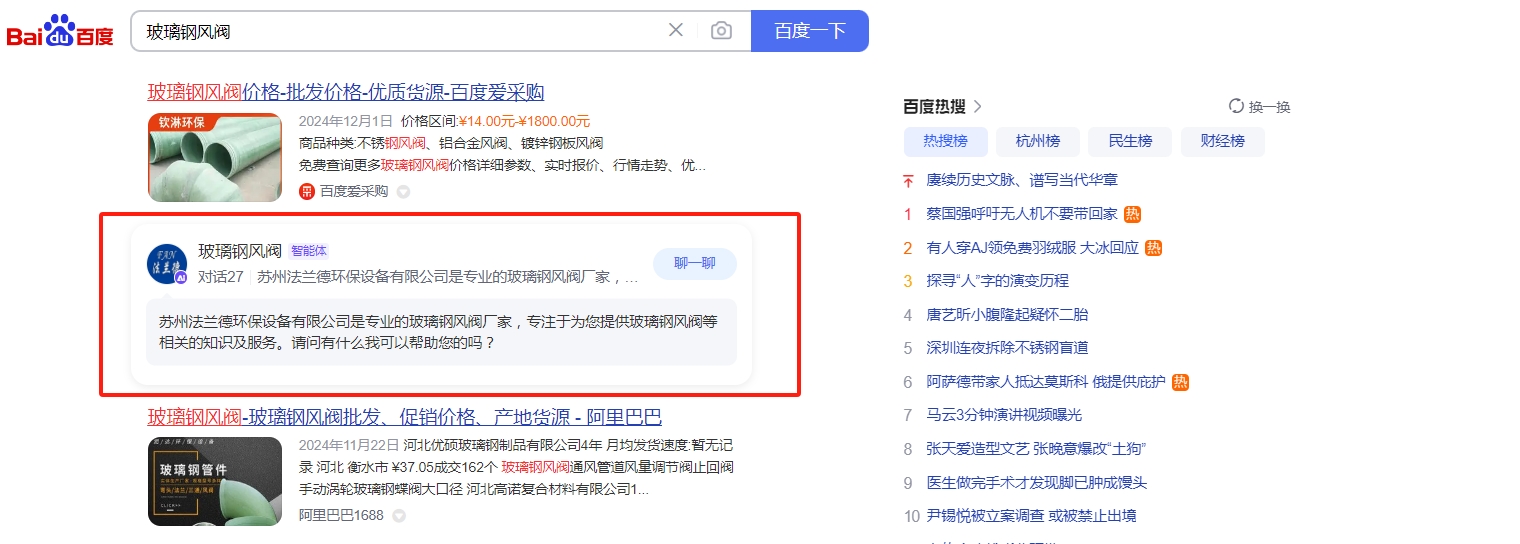Open hot topic 尹锡悦被立案调查 或被禁止出境
1520x544 pixels.
[x=1031, y=516]
